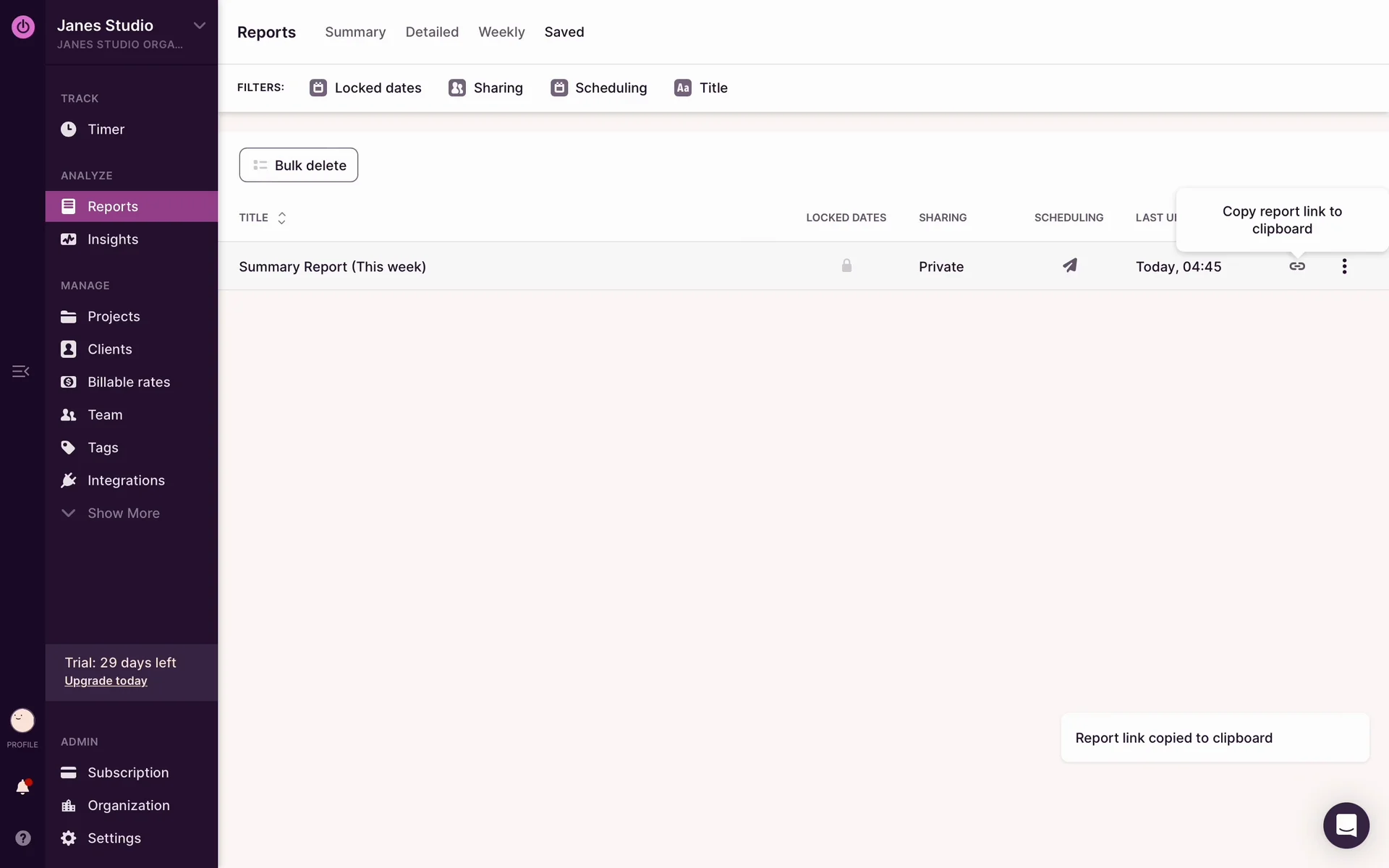1389x868 pixels.
Task: Open the help question mark icon
Action: [x=22, y=838]
